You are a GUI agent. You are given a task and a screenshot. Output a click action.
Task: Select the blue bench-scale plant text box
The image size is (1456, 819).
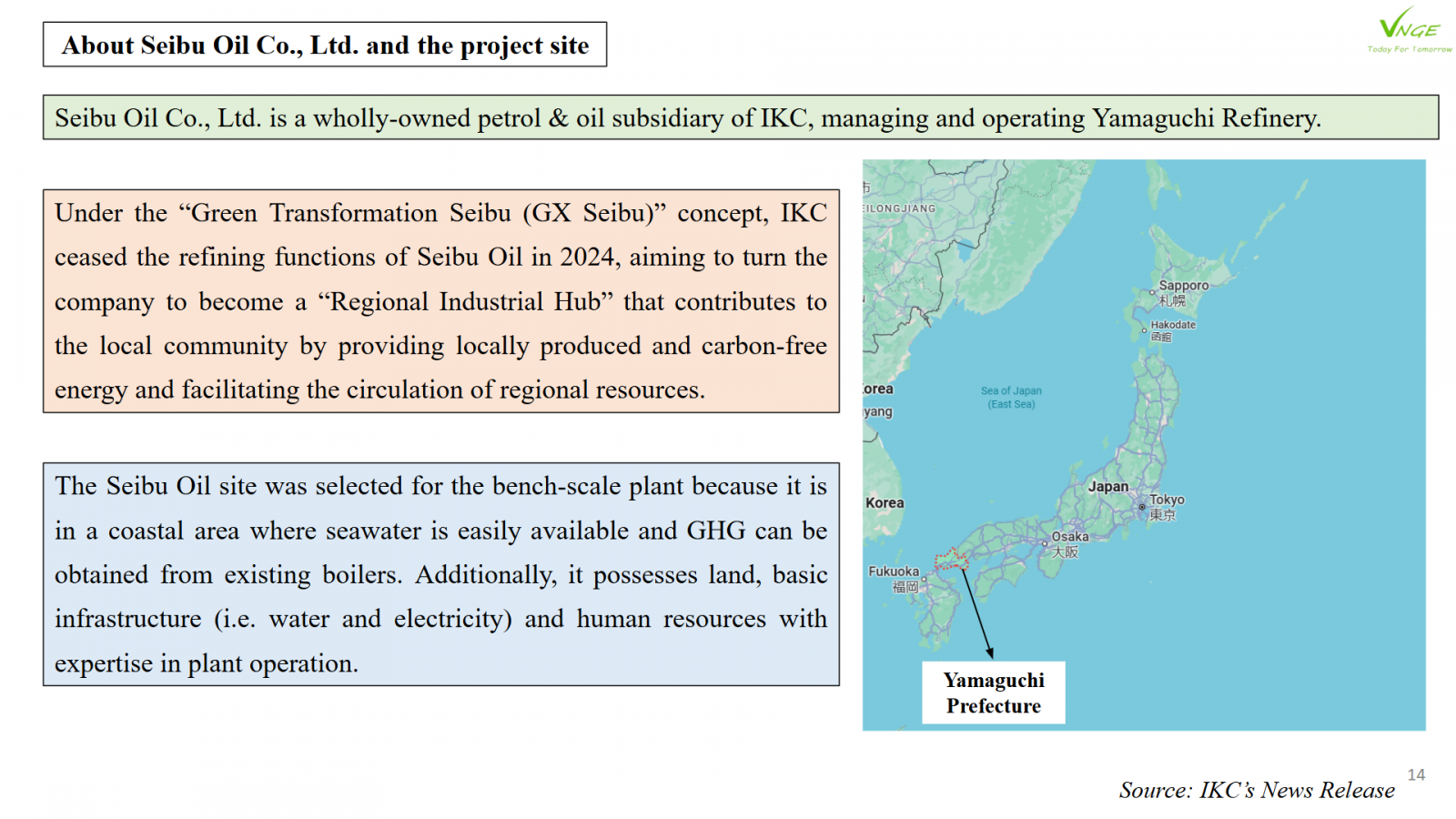pos(440,574)
